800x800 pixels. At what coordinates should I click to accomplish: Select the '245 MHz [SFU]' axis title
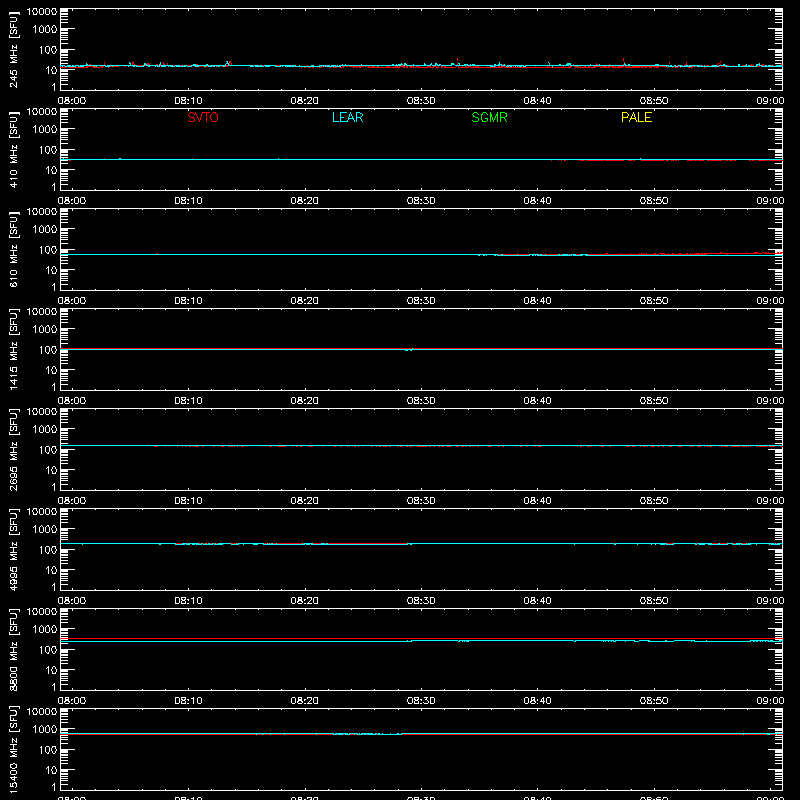(x=13, y=49)
